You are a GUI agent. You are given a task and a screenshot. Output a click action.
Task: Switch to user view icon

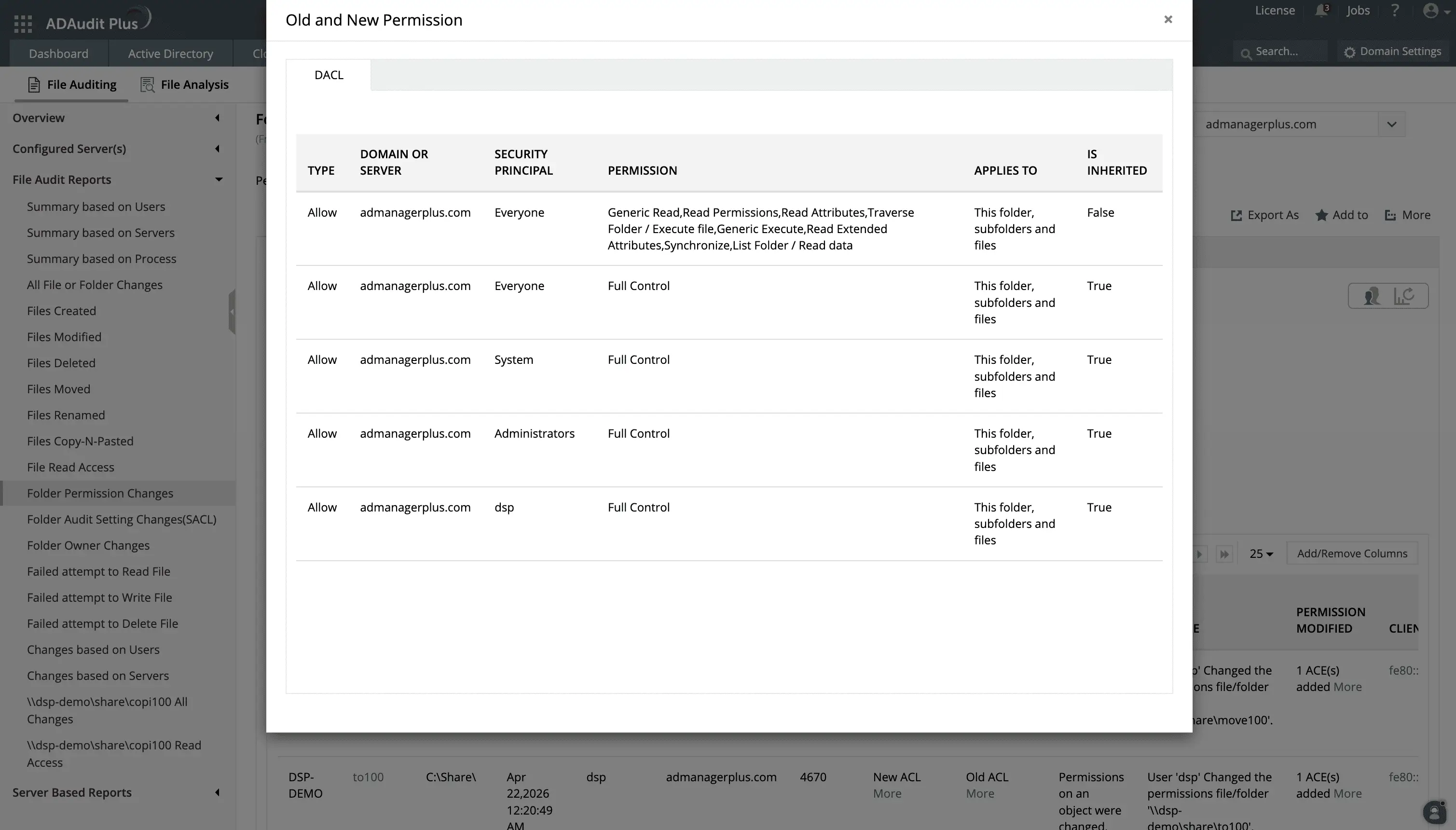click(x=1371, y=296)
